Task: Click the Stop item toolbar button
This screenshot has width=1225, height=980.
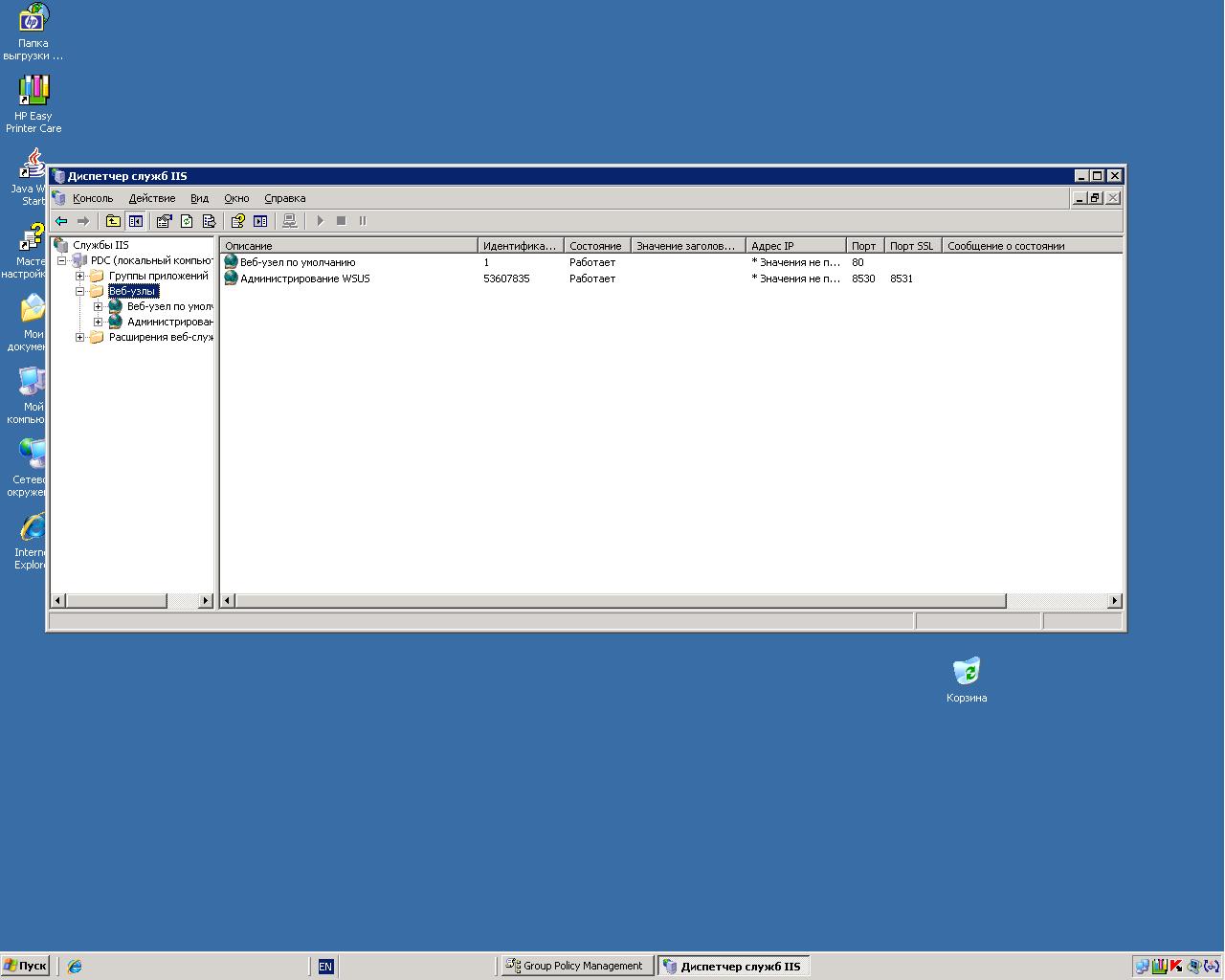Action: click(341, 221)
